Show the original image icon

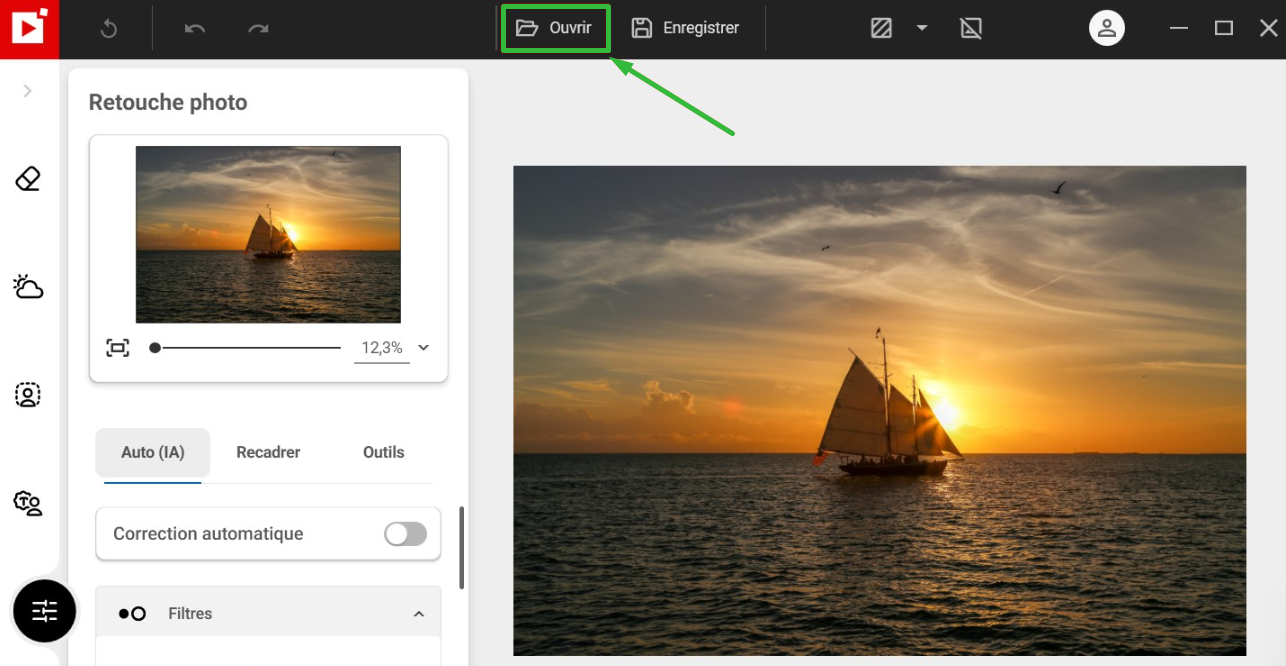click(x=971, y=28)
